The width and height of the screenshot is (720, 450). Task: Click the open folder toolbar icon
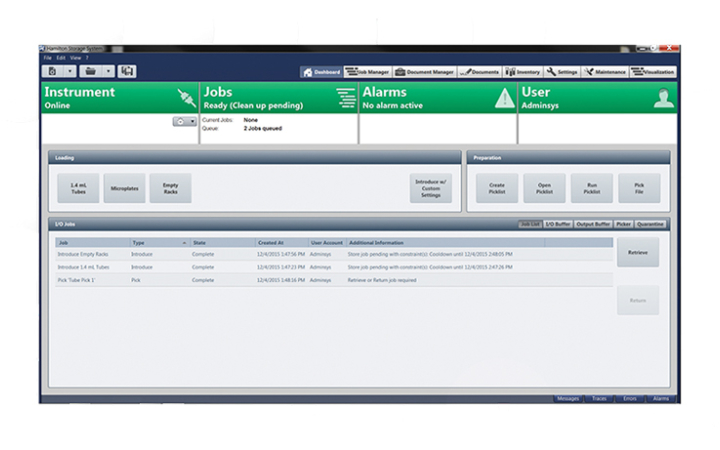90,71
